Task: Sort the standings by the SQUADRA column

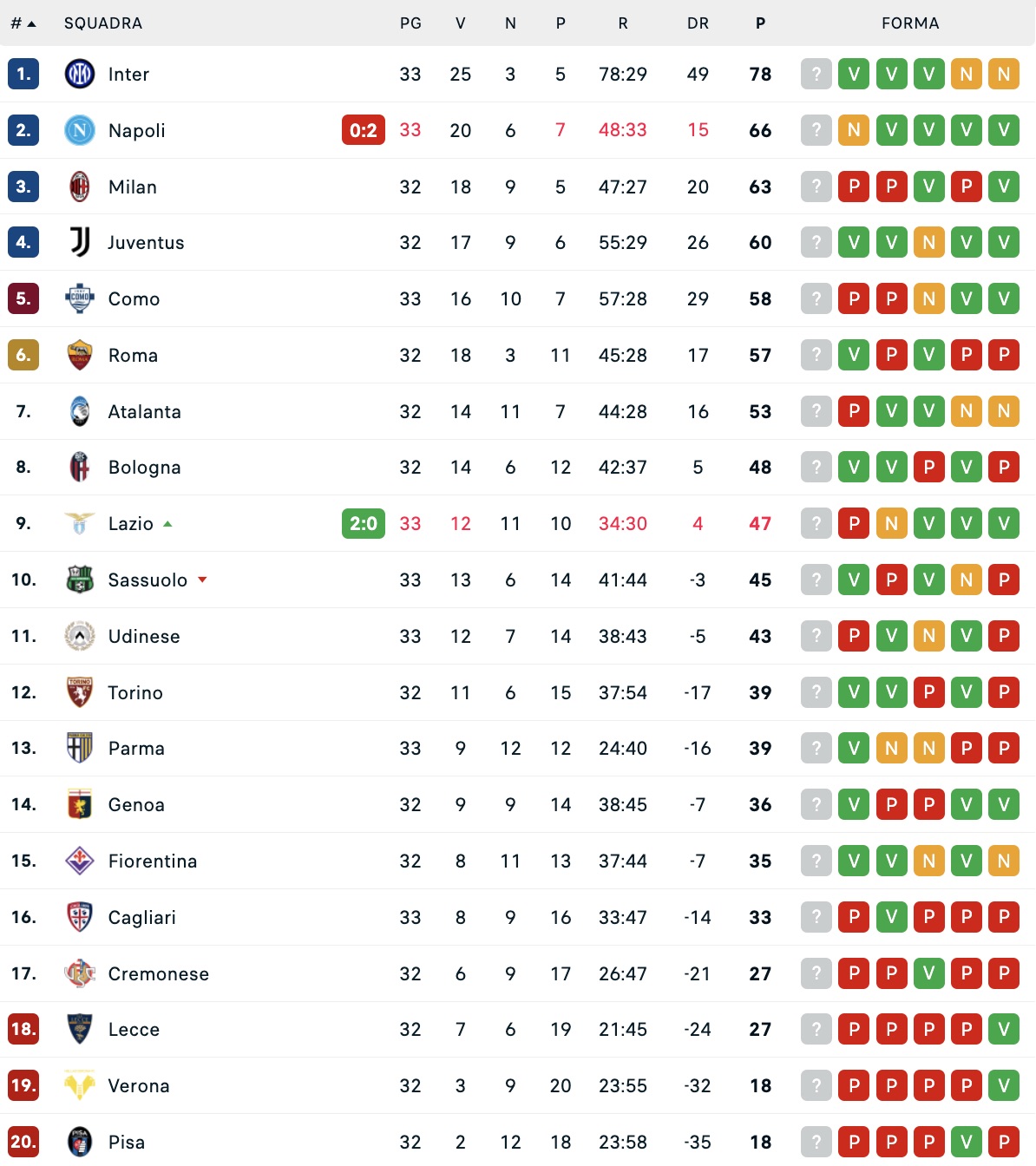Action: click(x=103, y=23)
